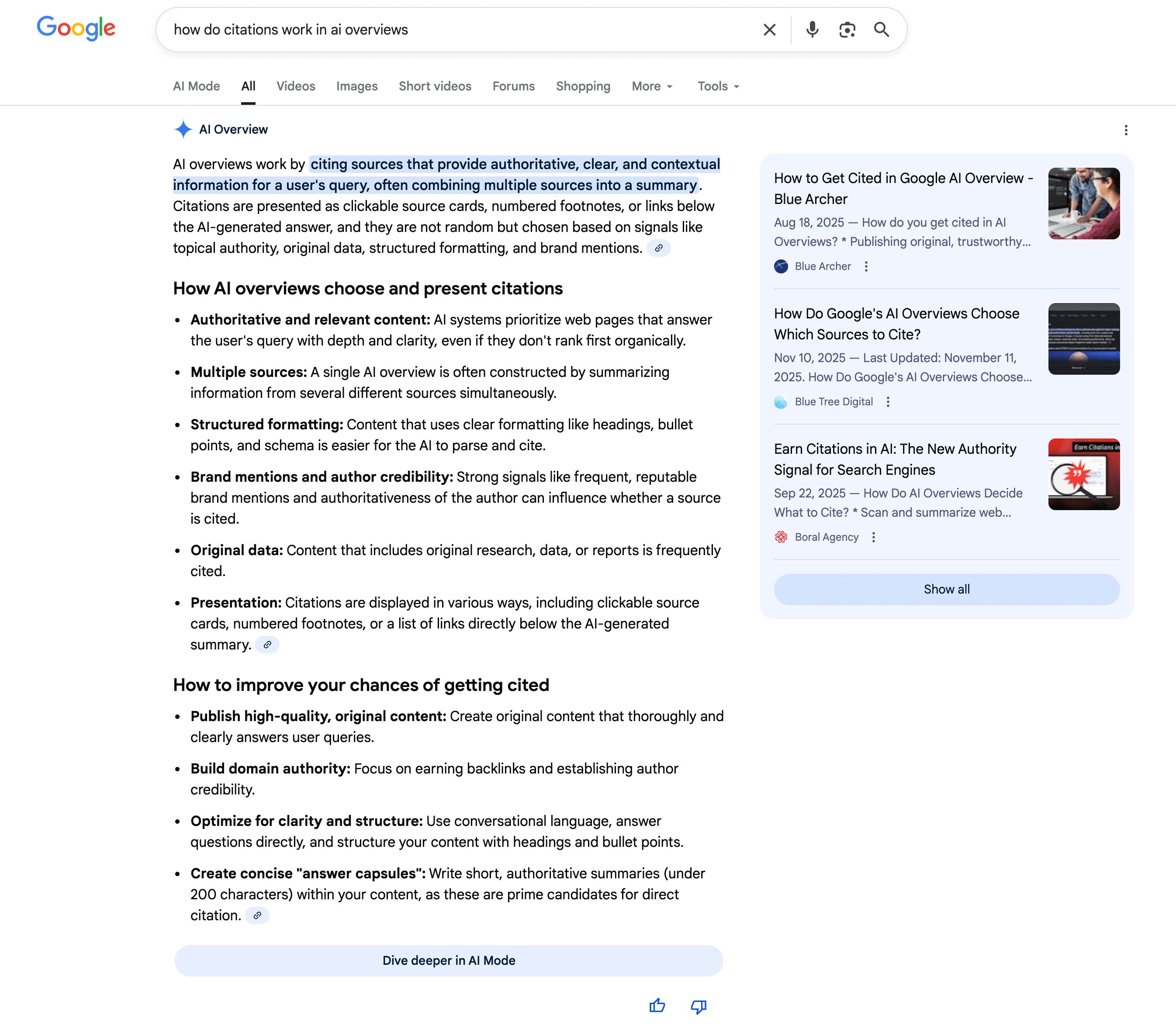Screen dimensions: 1176x1029
Task: Clear the search box with X icon
Action: click(769, 30)
